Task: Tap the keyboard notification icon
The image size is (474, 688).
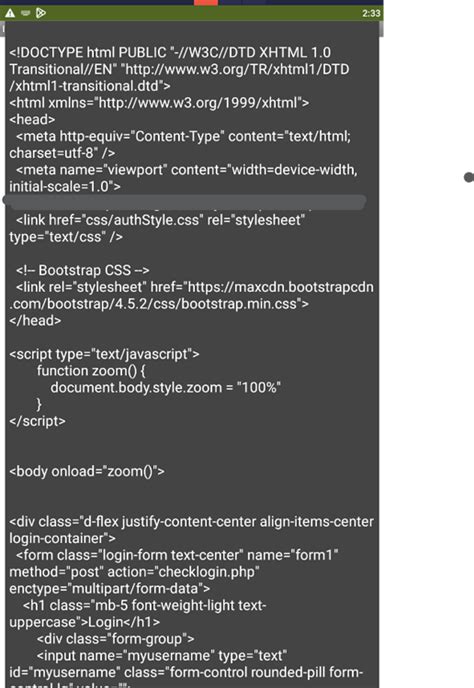Action: 25,13
